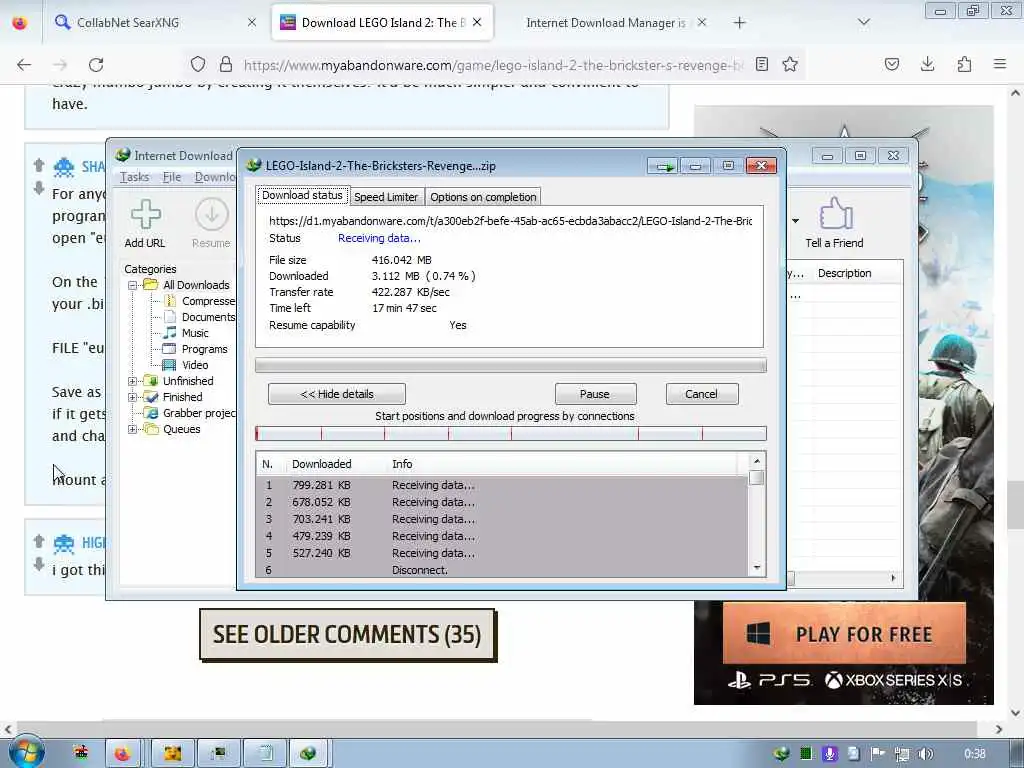Click IDM list horizontal scrollbar right arrow

click(893, 578)
